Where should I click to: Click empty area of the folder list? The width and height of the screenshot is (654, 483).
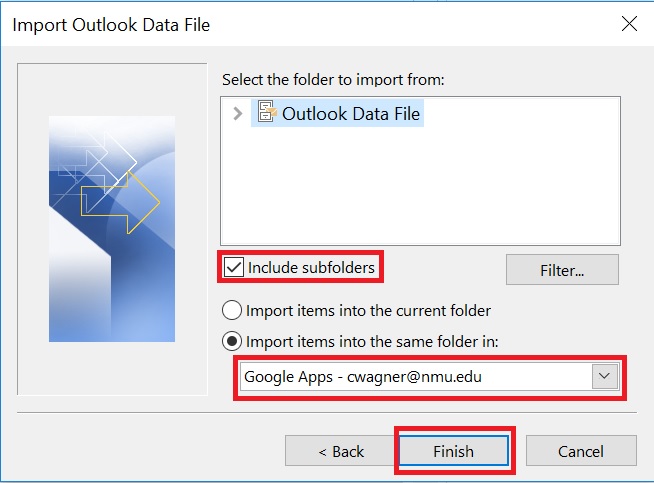click(420, 190)
